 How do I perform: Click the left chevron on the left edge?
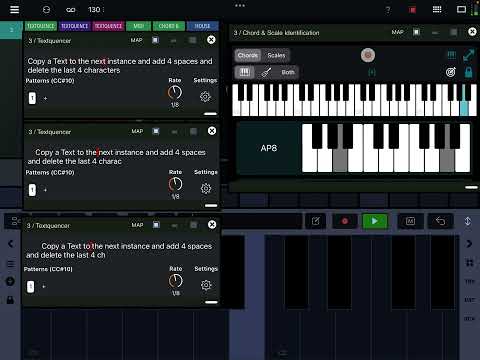tap(11, 244)
